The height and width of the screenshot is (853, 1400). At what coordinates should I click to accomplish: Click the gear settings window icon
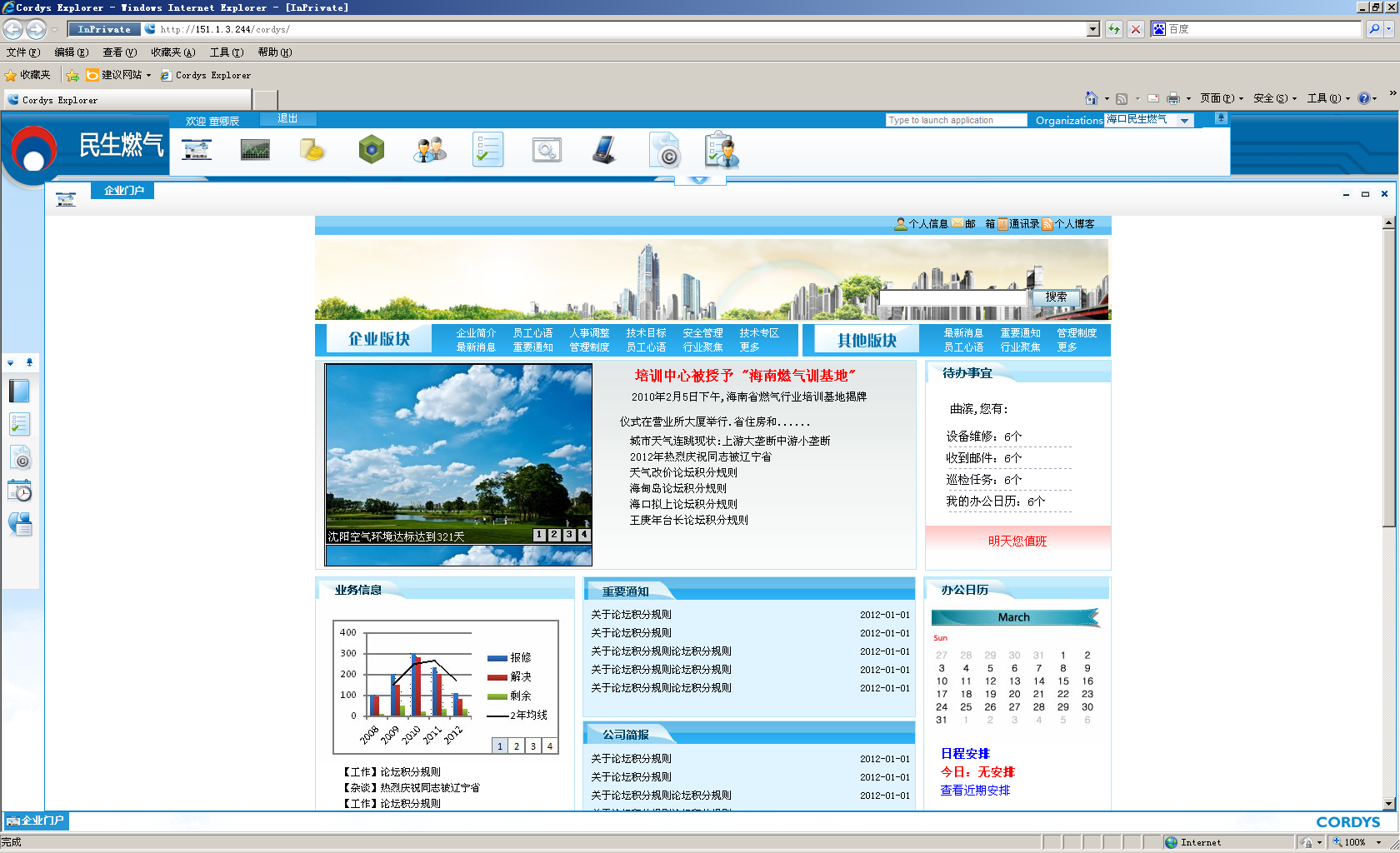click(547, 150)
